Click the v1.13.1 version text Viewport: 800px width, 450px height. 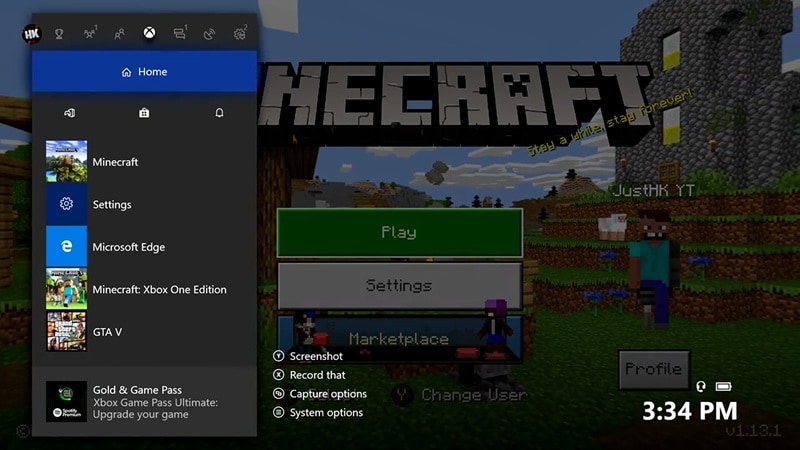pyautogui.click(x=753, y=431)
